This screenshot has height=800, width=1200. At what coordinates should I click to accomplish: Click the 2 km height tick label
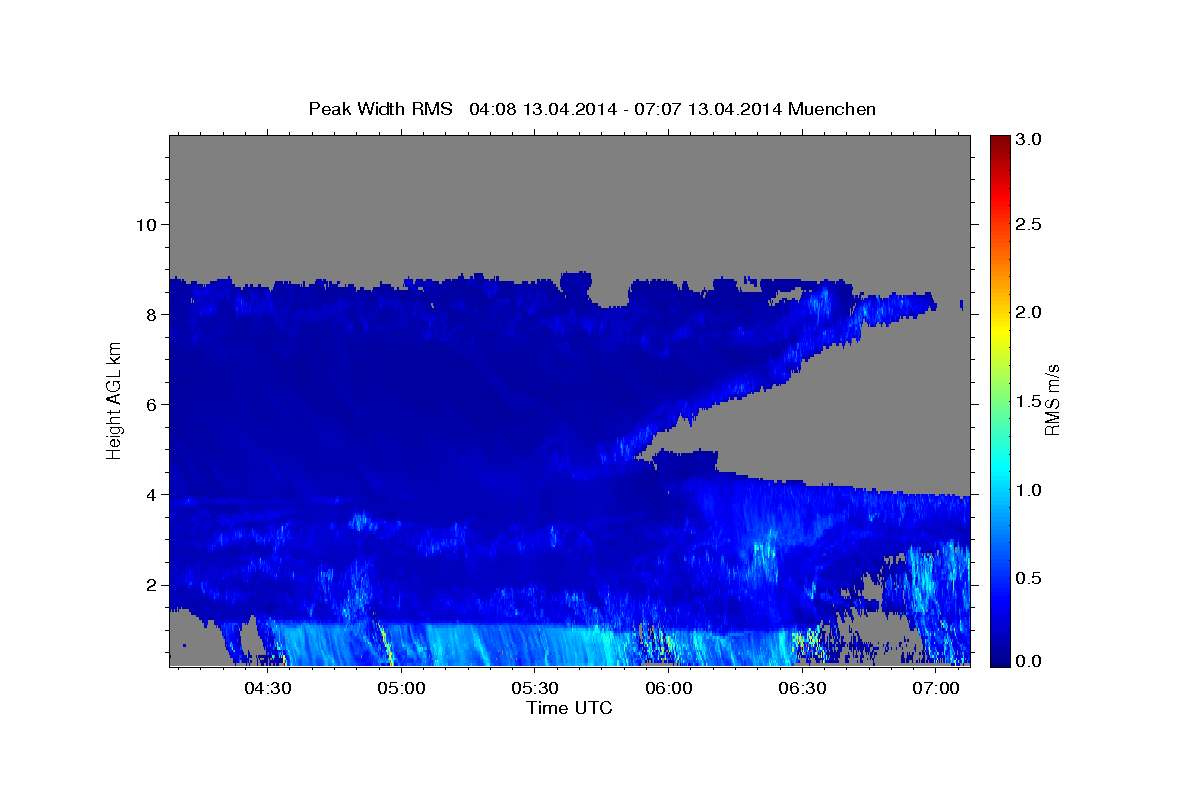coord(151,585)
